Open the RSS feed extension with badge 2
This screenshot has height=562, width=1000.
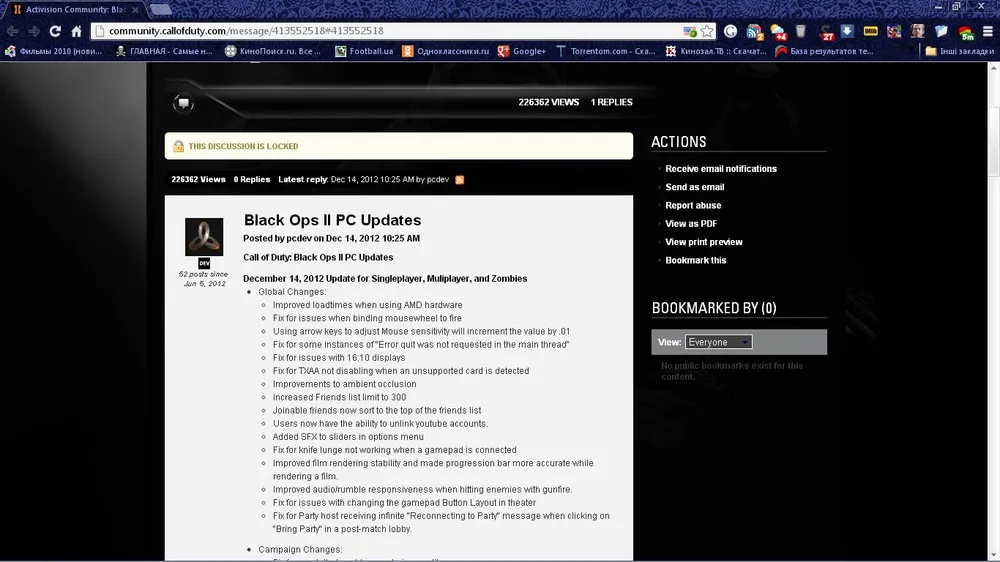pos(754,32)
